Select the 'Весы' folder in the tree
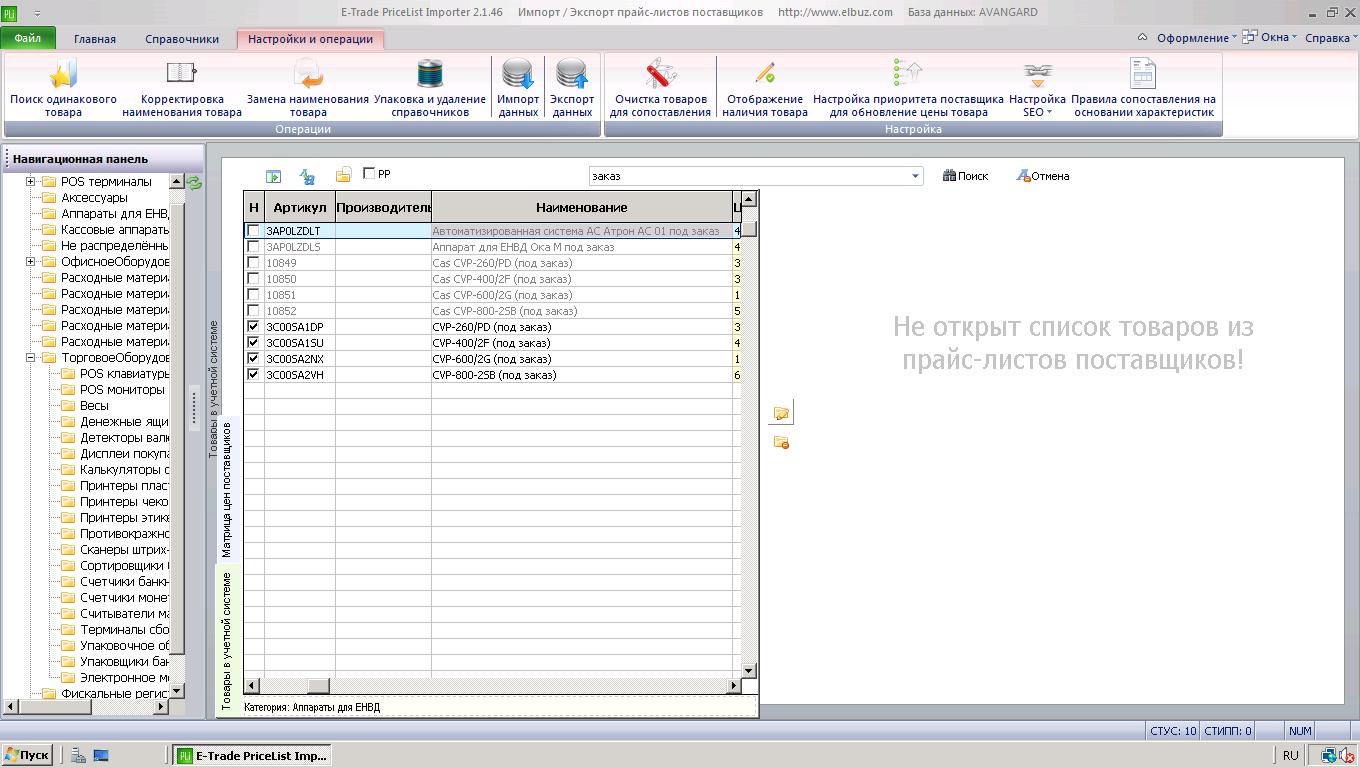Image resolution: width=1360 pixels, height=768 pixels. (94, 406)
